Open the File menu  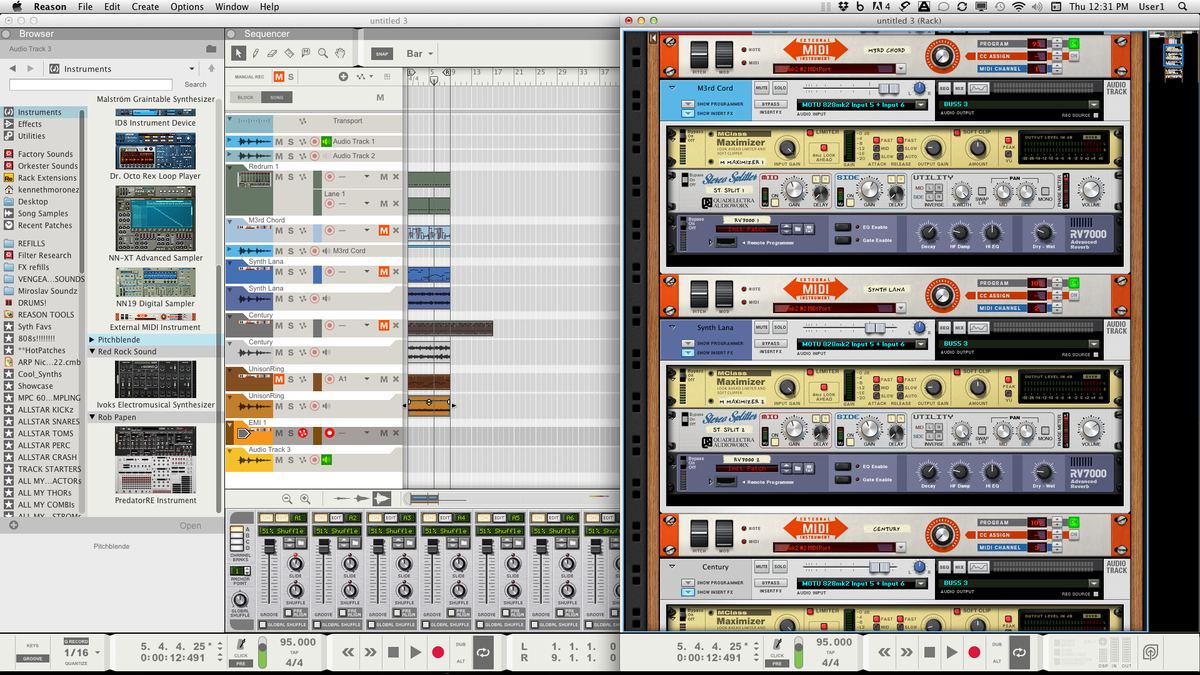point(85,7)
